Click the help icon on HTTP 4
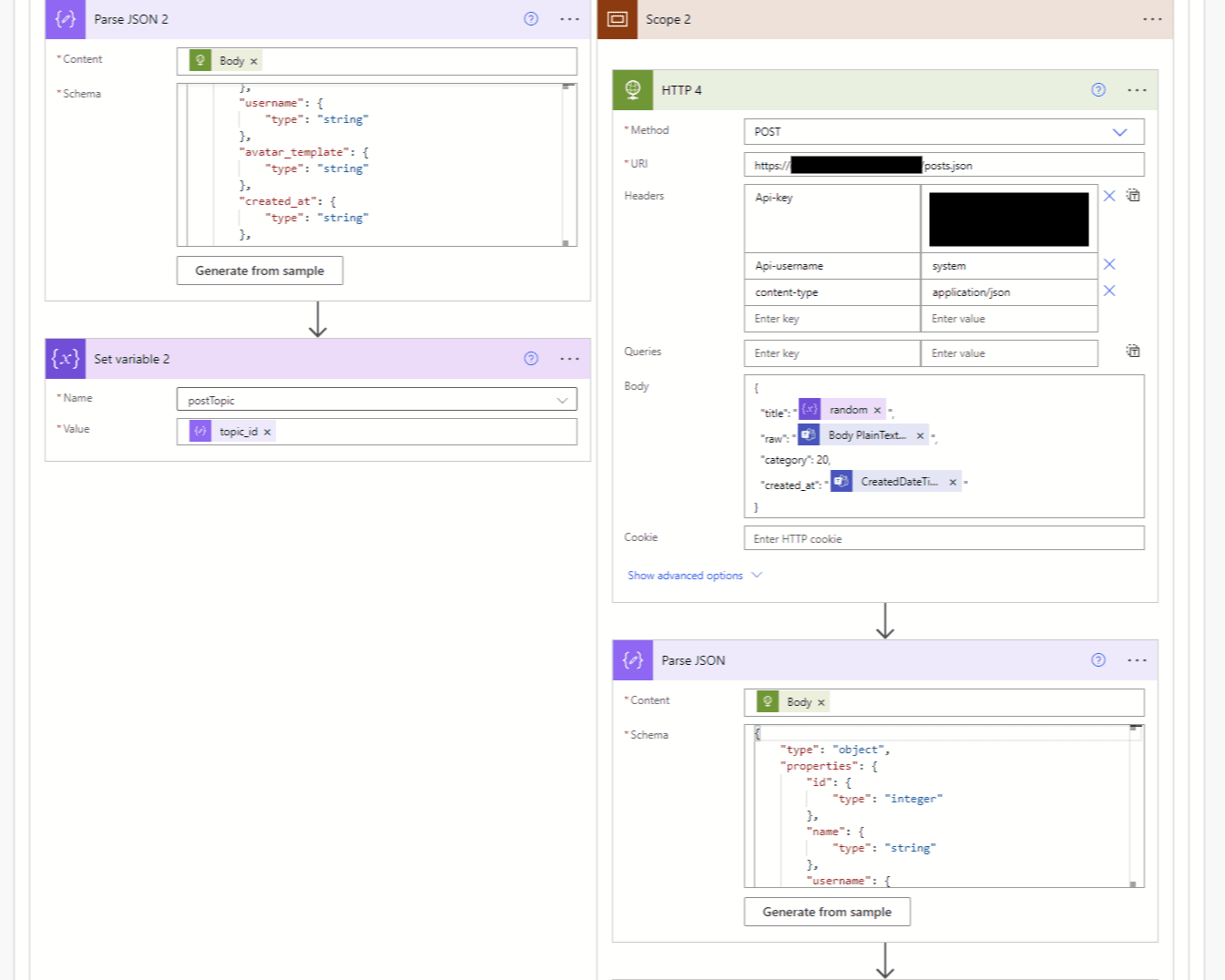 pos(1098,90)
